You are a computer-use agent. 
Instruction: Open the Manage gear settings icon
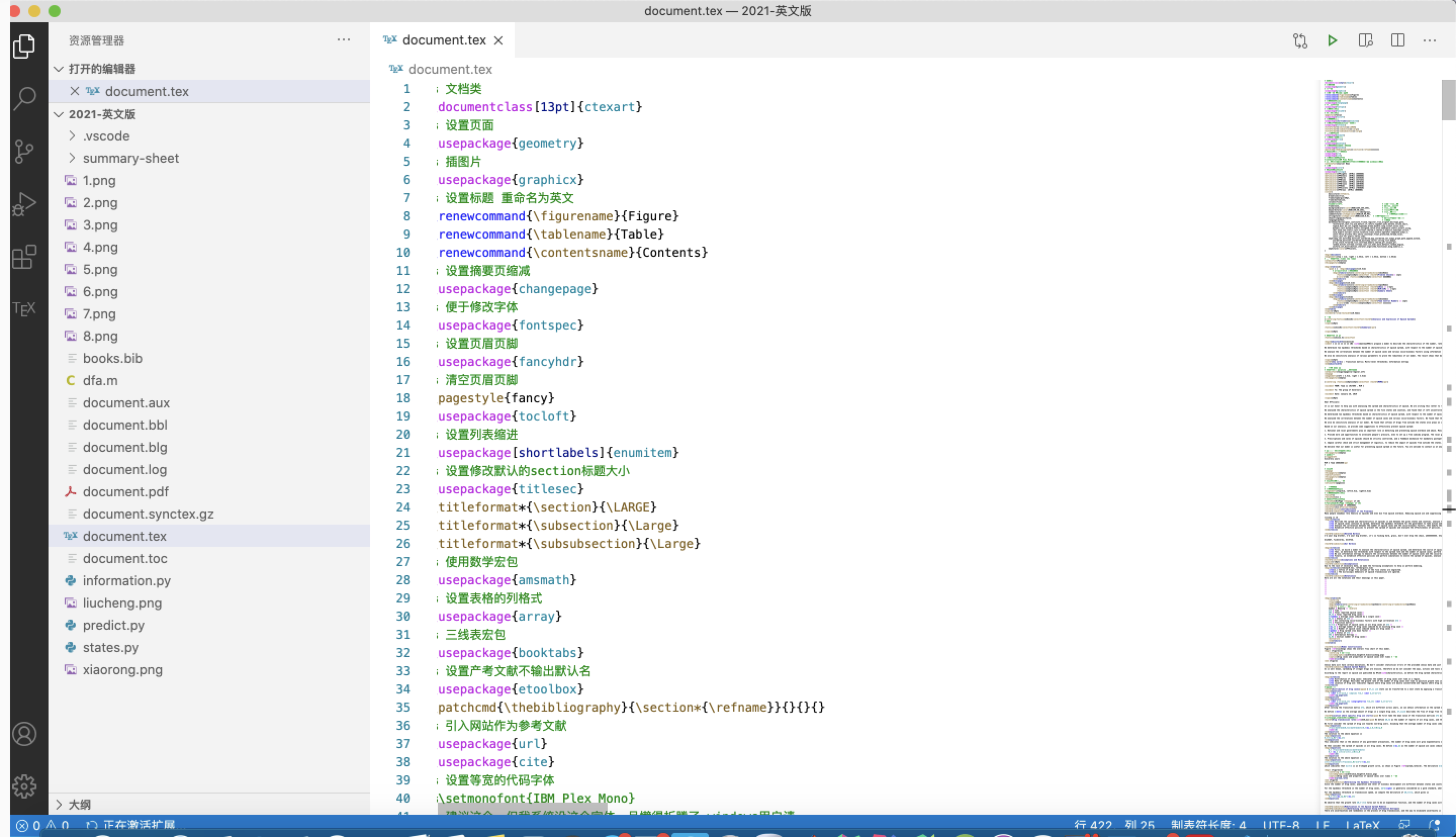[24, 786]
